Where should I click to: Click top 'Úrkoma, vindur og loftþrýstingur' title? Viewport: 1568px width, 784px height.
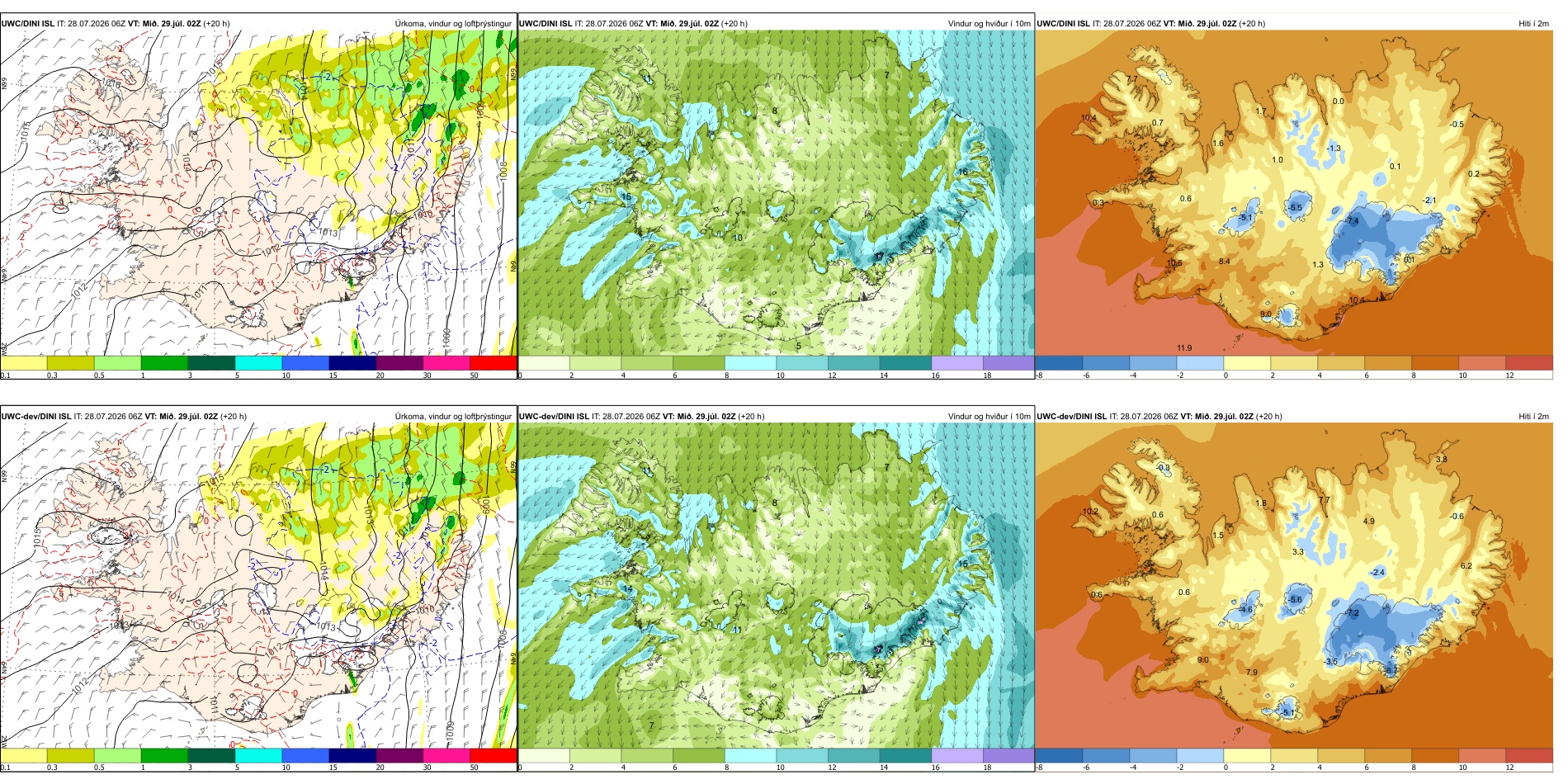[453, 24]
